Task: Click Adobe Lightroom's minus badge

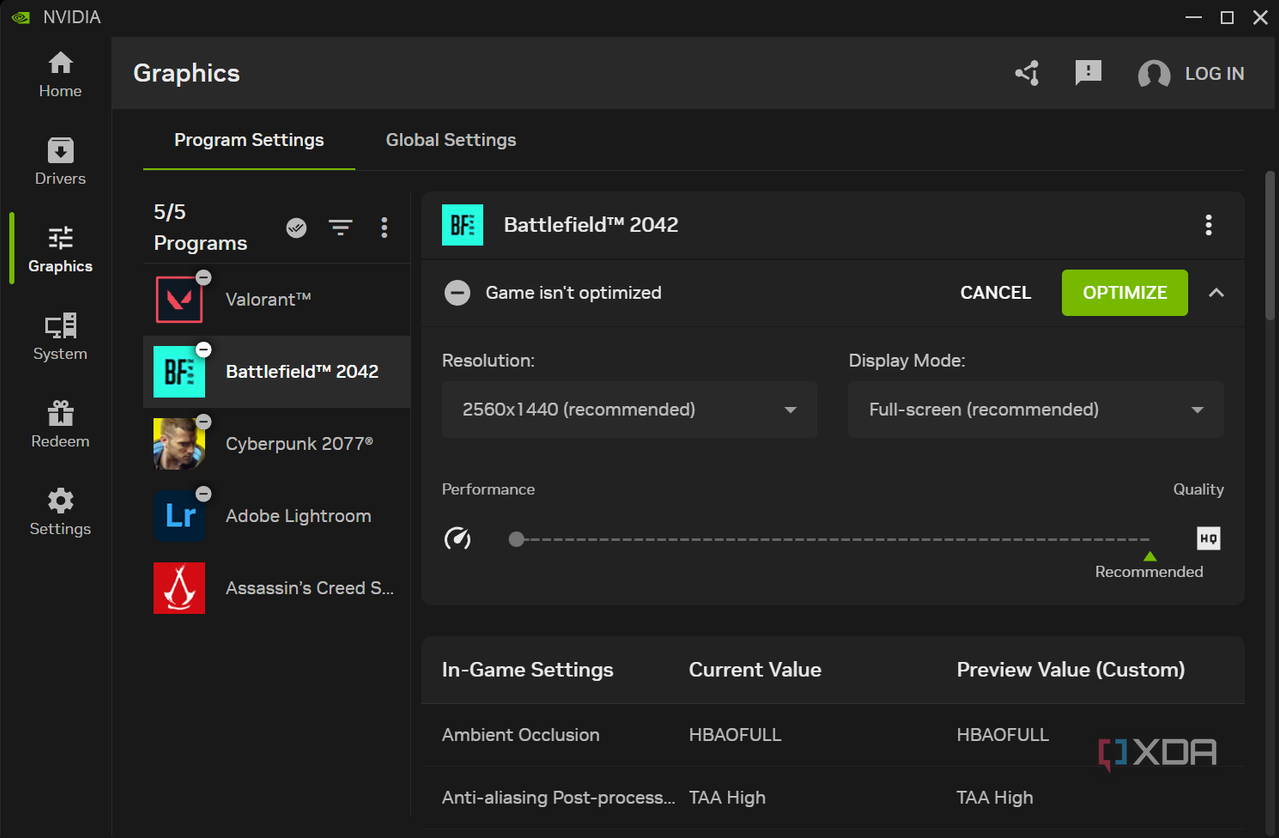Action: [x=203, y=494]
